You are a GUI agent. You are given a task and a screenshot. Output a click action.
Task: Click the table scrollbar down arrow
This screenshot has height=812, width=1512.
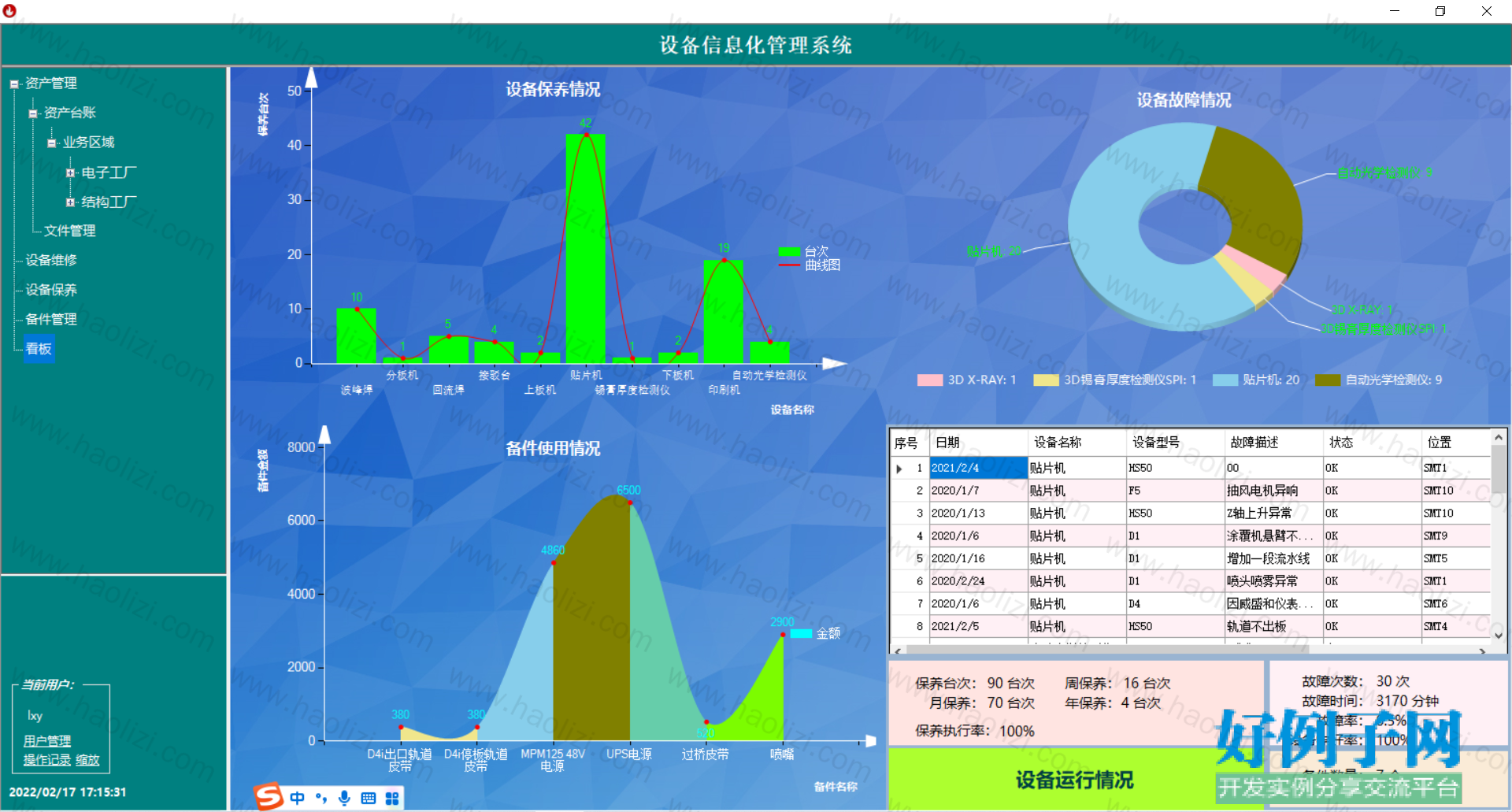(1499, 636)
